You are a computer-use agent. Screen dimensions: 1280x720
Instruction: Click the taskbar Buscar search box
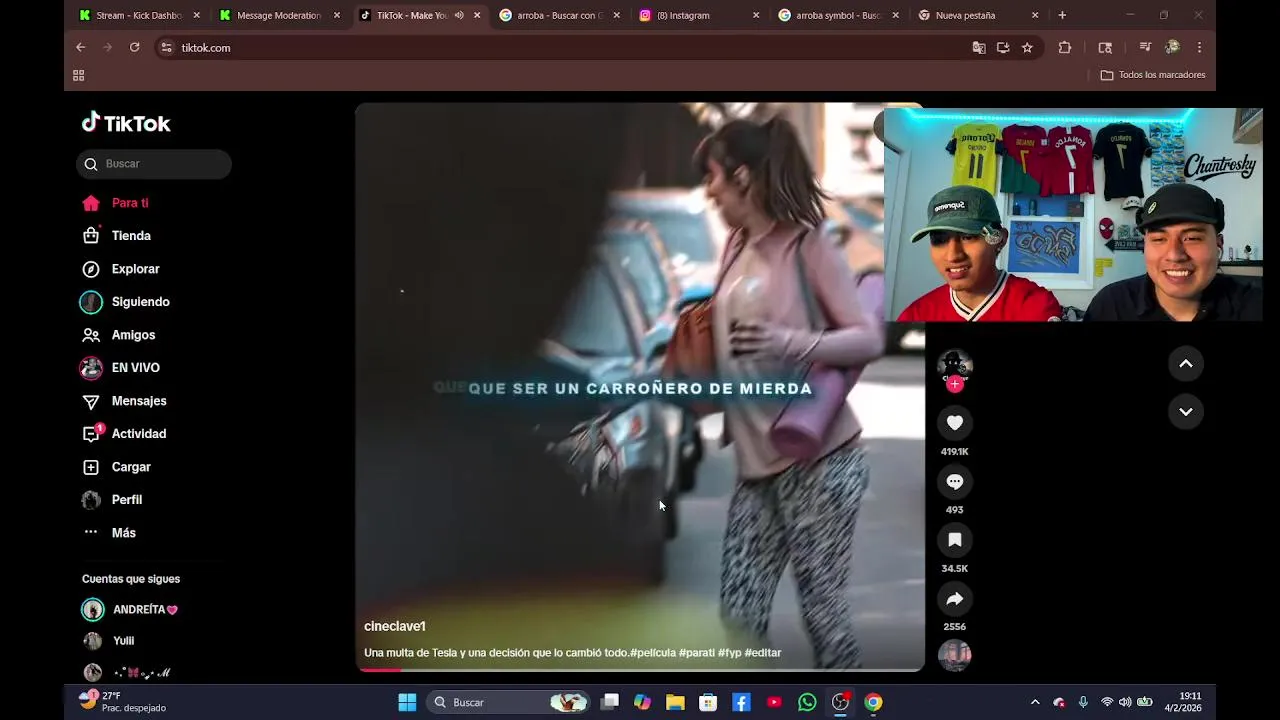pyautogui.click(x=510, y=702)
